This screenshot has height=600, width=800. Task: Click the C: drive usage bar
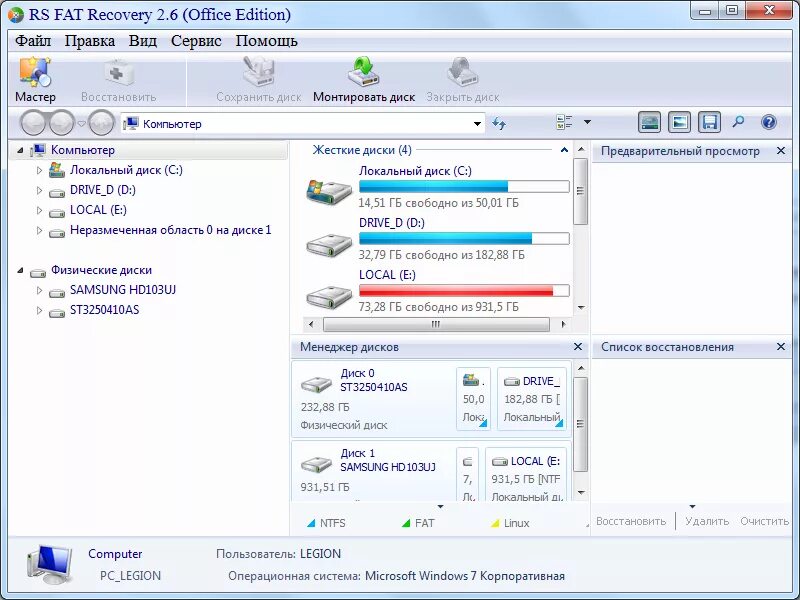[464, 186]
